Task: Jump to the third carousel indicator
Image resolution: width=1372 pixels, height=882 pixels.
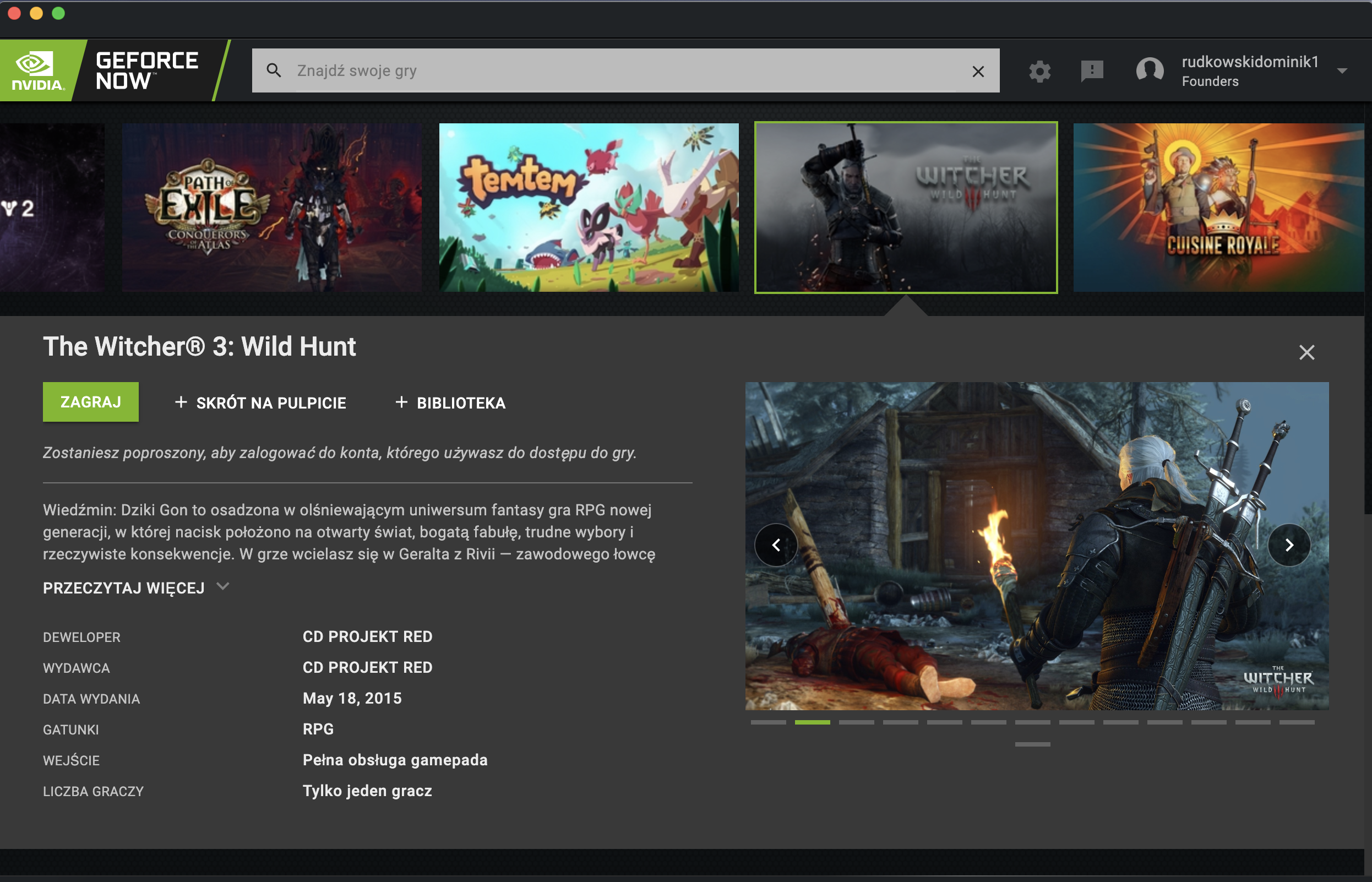Action: click(856, 722)
